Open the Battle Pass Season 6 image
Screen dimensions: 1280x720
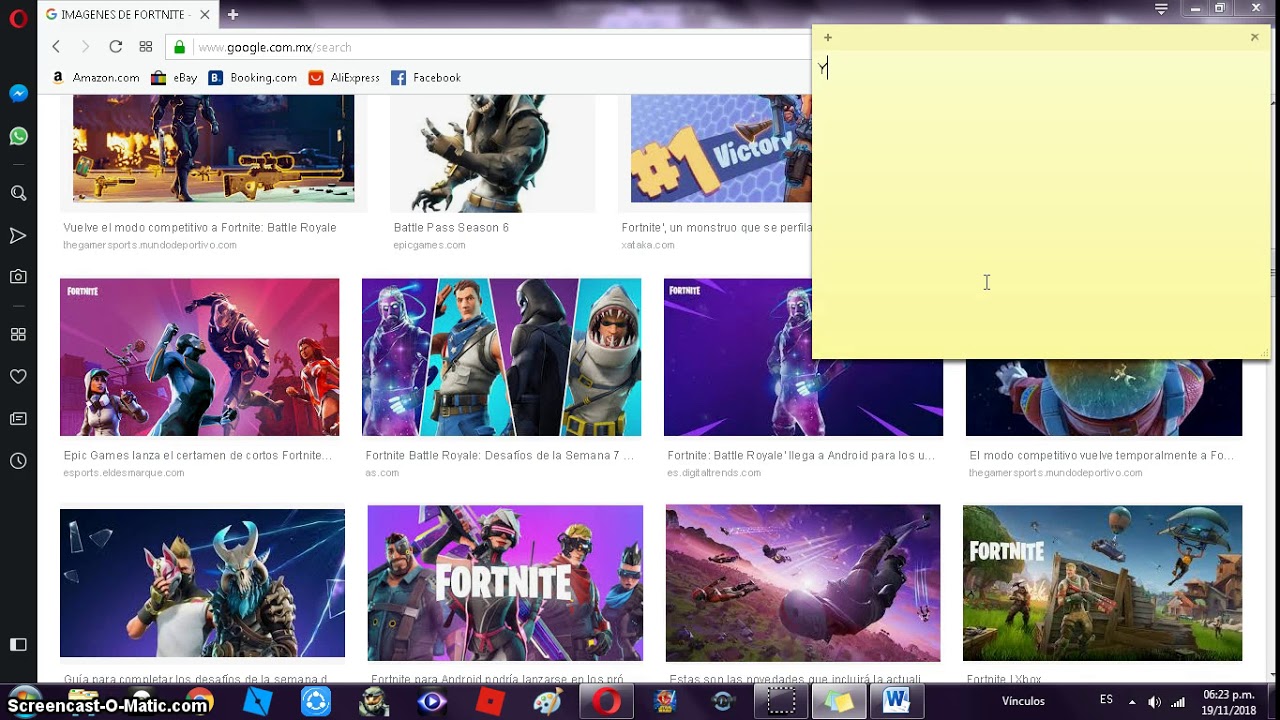click(x=492, y=153)
